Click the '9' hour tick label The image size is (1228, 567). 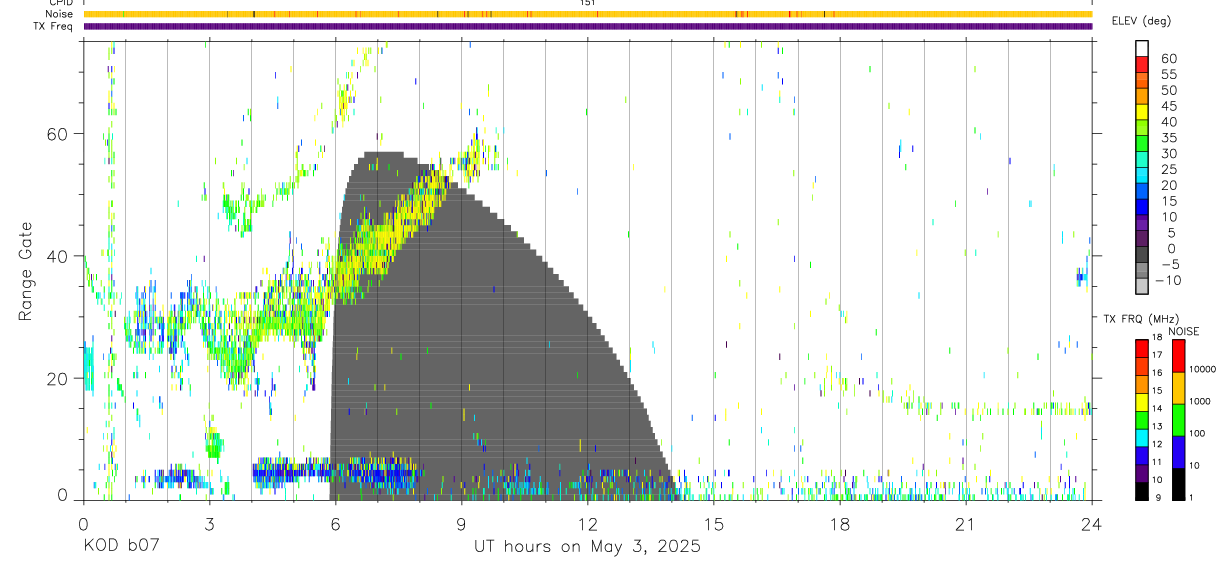point(461,524)
